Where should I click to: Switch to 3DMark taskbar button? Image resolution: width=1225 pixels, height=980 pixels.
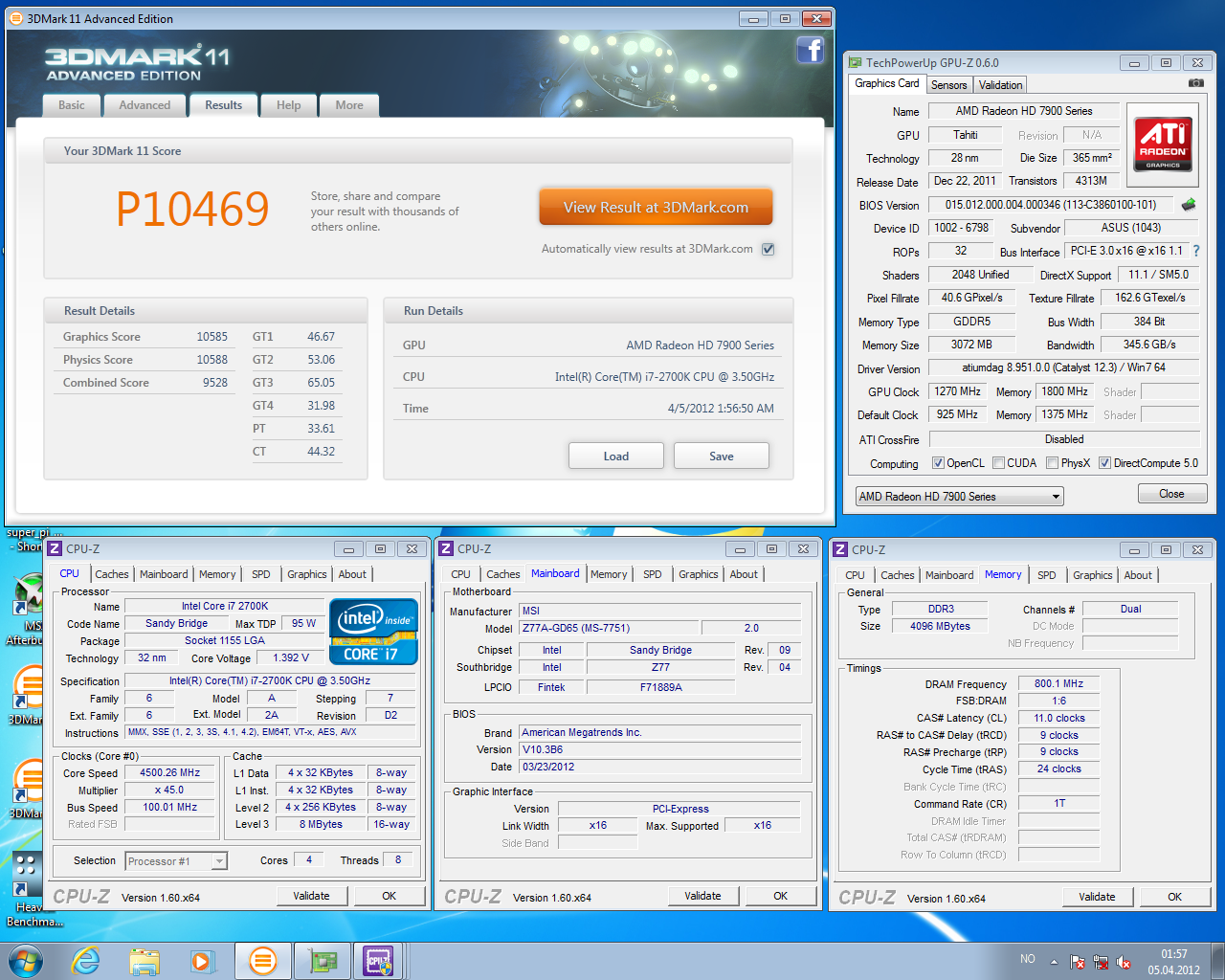(262, 961)
